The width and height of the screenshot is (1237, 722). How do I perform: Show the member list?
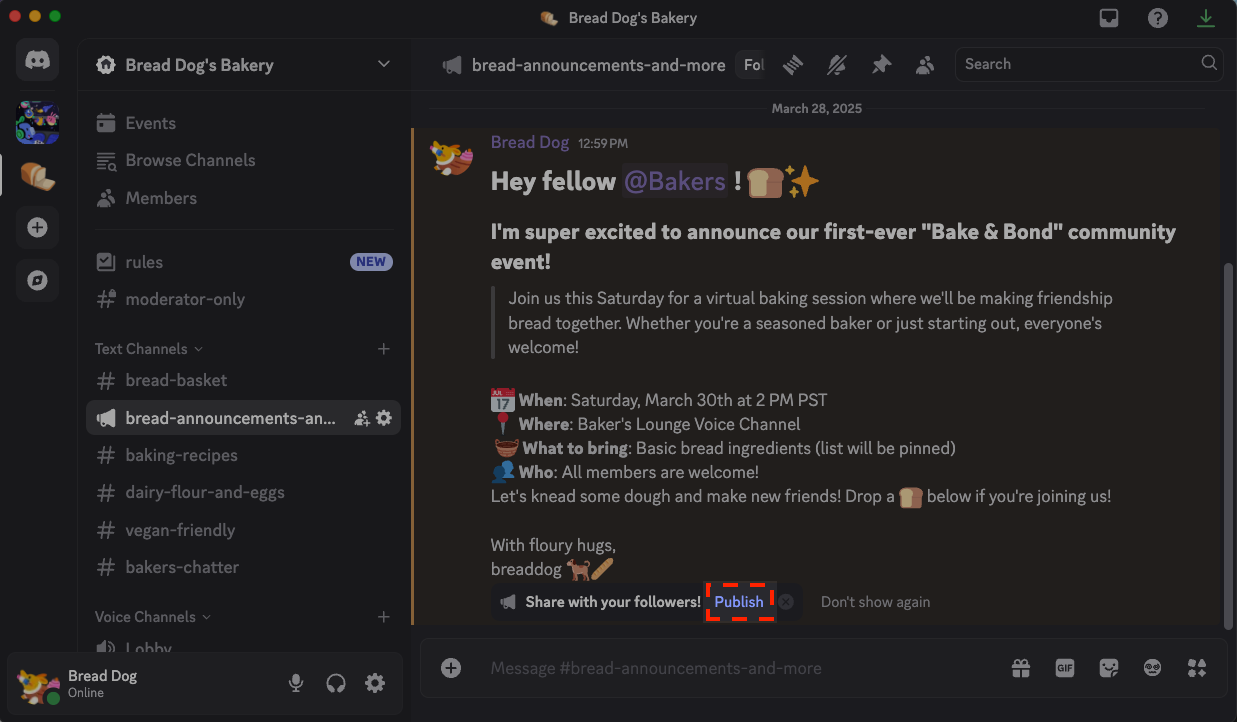[x=925, y=64]
